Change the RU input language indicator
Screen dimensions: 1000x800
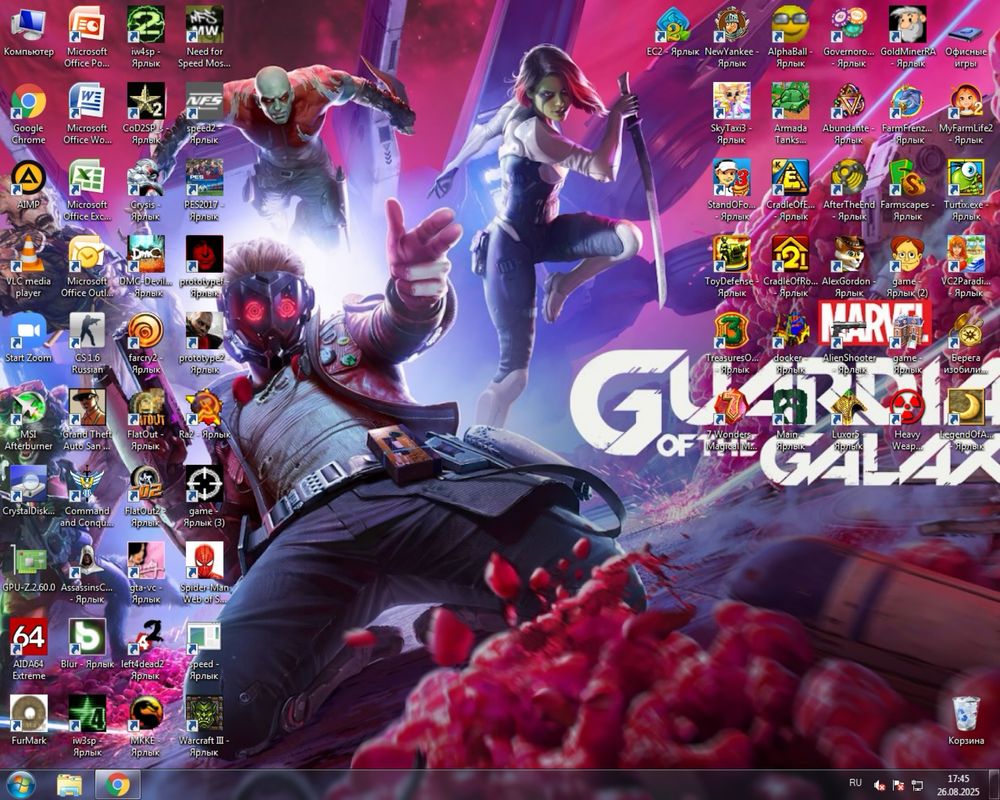(855, 783)
